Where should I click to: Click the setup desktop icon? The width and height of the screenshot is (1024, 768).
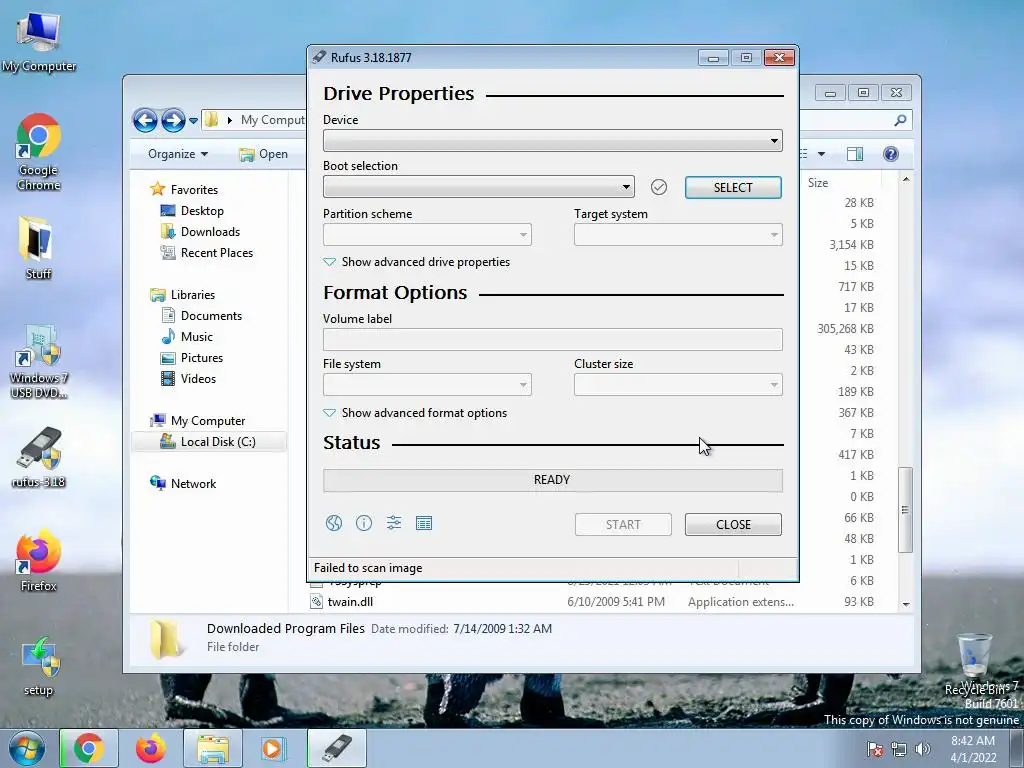(39, 667)
